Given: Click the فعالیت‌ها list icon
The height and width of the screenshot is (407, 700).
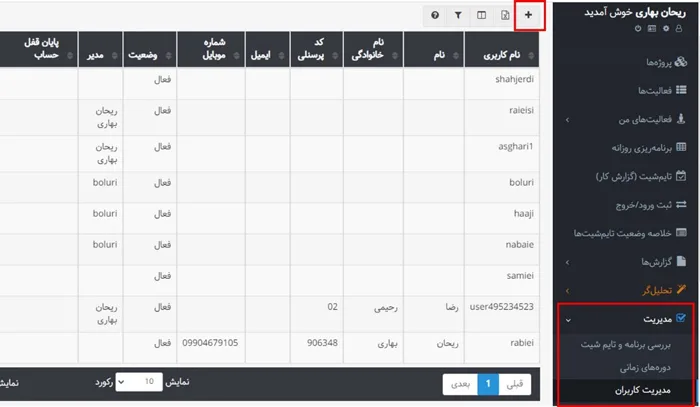Looking at the screenshot, I should pos(681,90).
